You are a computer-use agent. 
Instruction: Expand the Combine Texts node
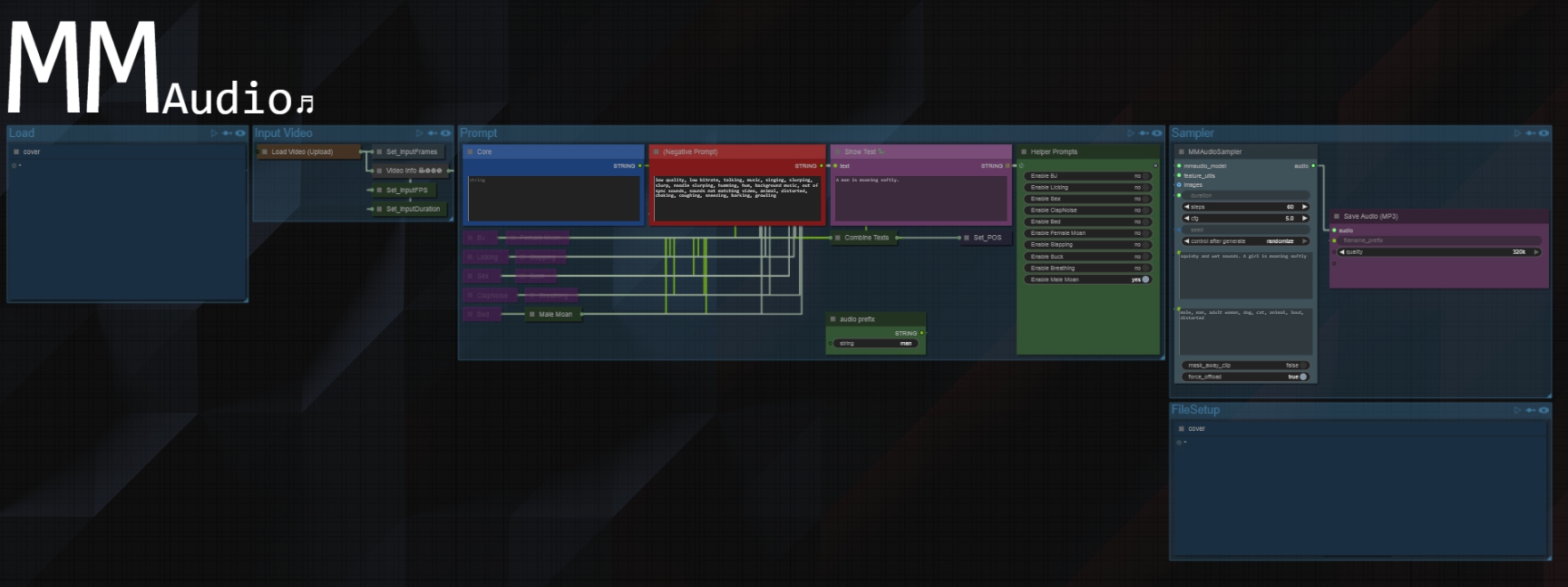[x=837, y=238]
